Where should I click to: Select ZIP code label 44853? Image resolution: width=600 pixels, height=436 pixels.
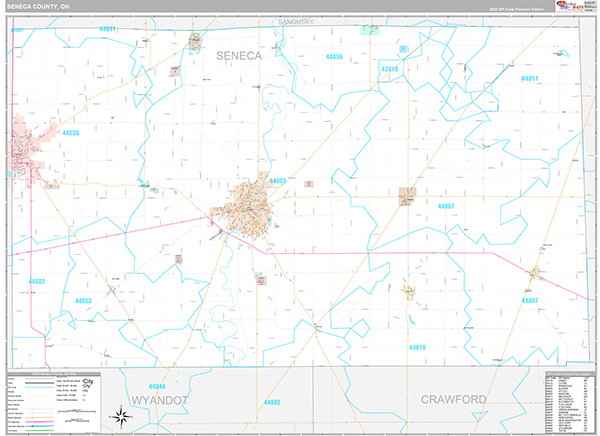(x=83, y=301)
